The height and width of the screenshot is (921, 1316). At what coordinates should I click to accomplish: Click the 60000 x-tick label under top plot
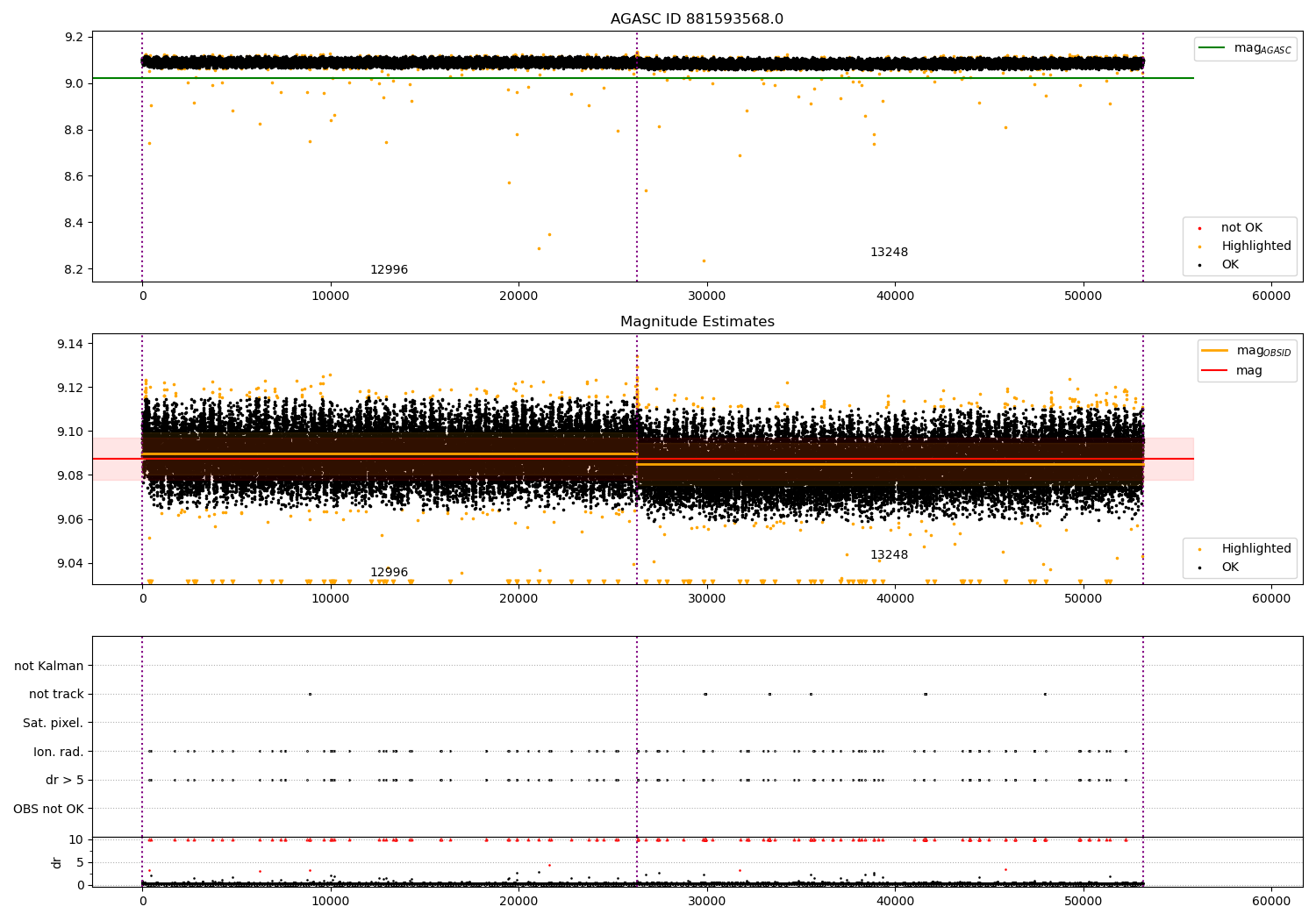point(1271,296)
